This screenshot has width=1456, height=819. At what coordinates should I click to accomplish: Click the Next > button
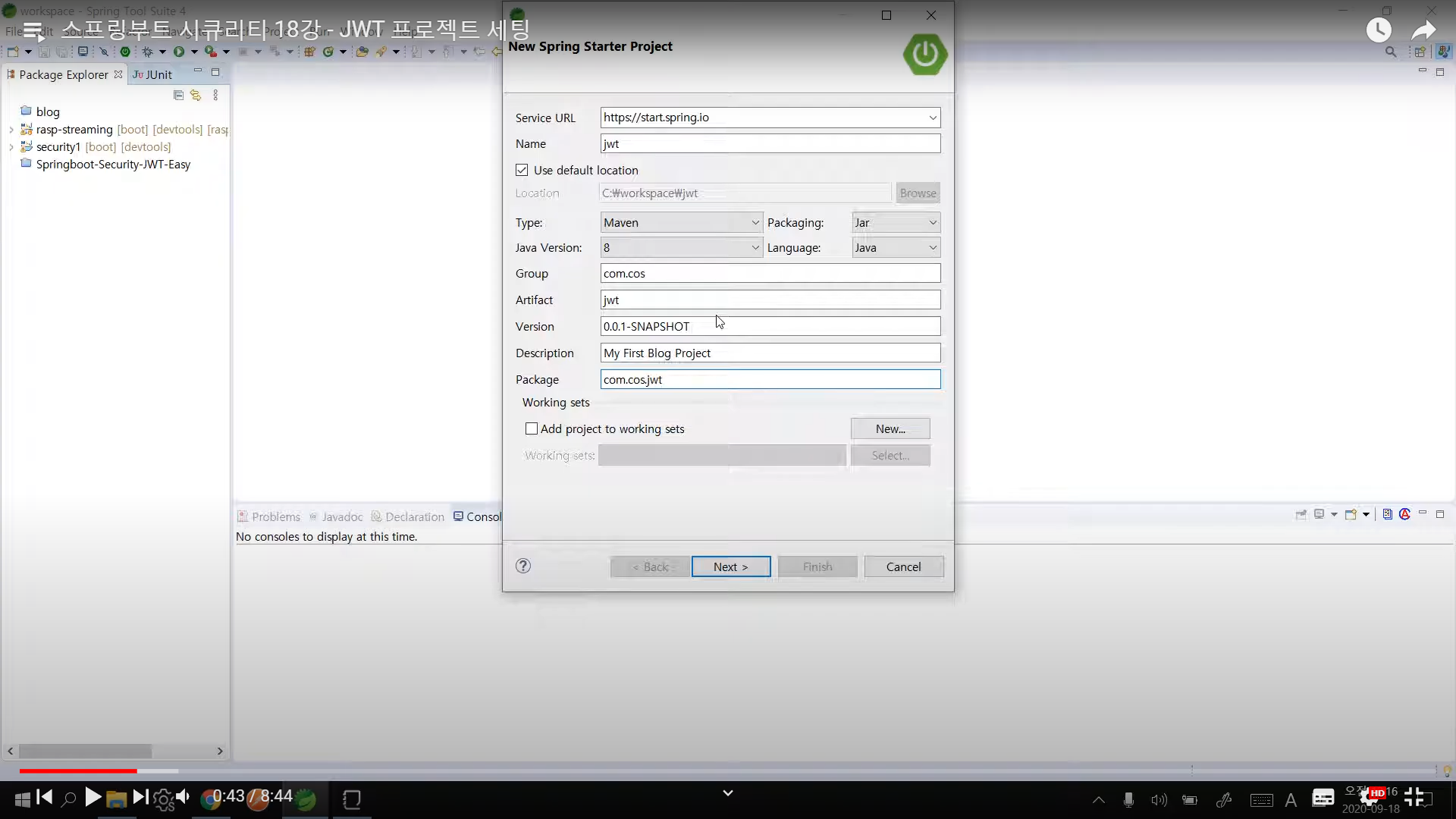[x=730, y=567]
